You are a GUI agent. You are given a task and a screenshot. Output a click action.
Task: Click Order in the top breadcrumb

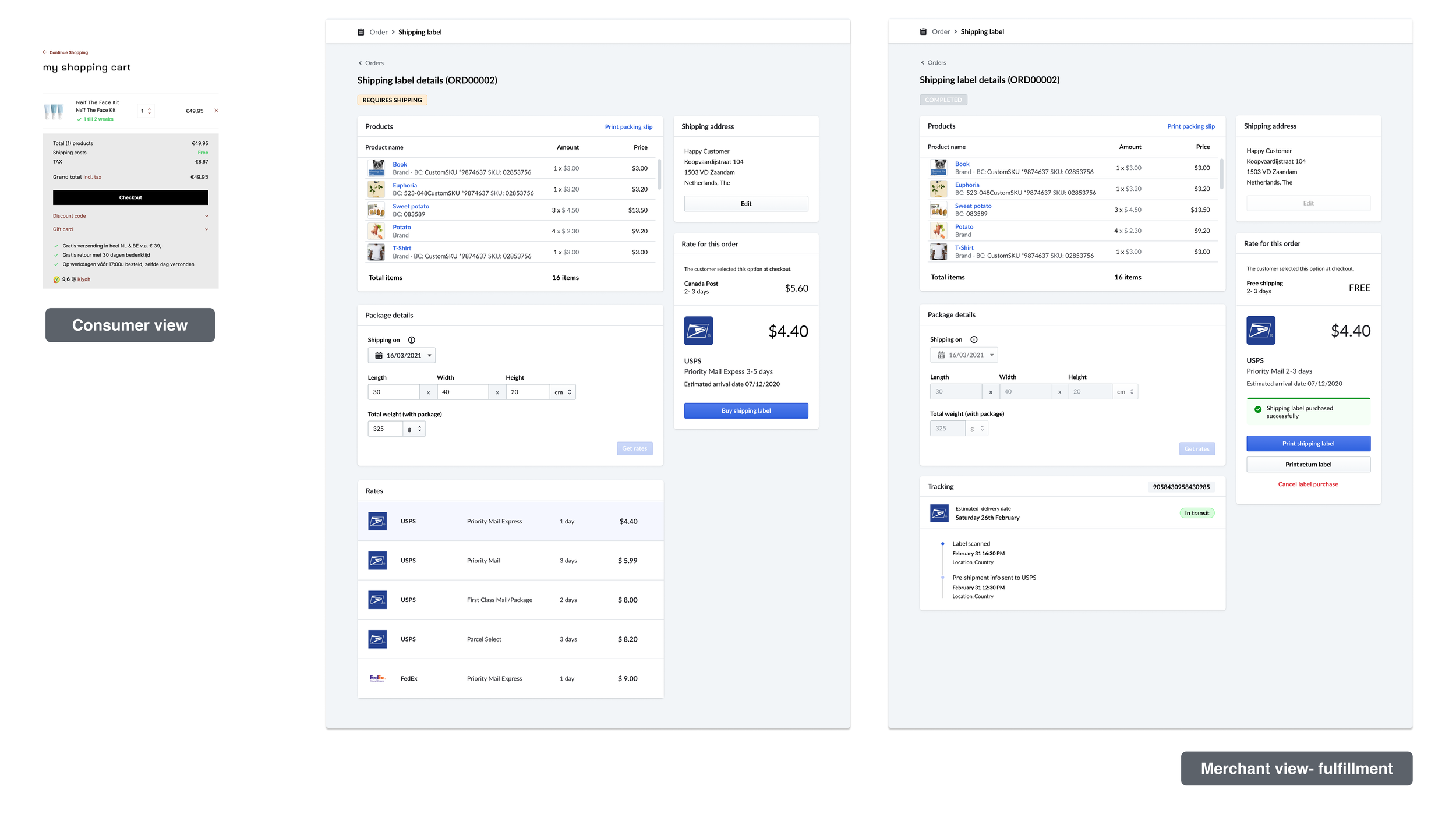[x=378, y=31]
